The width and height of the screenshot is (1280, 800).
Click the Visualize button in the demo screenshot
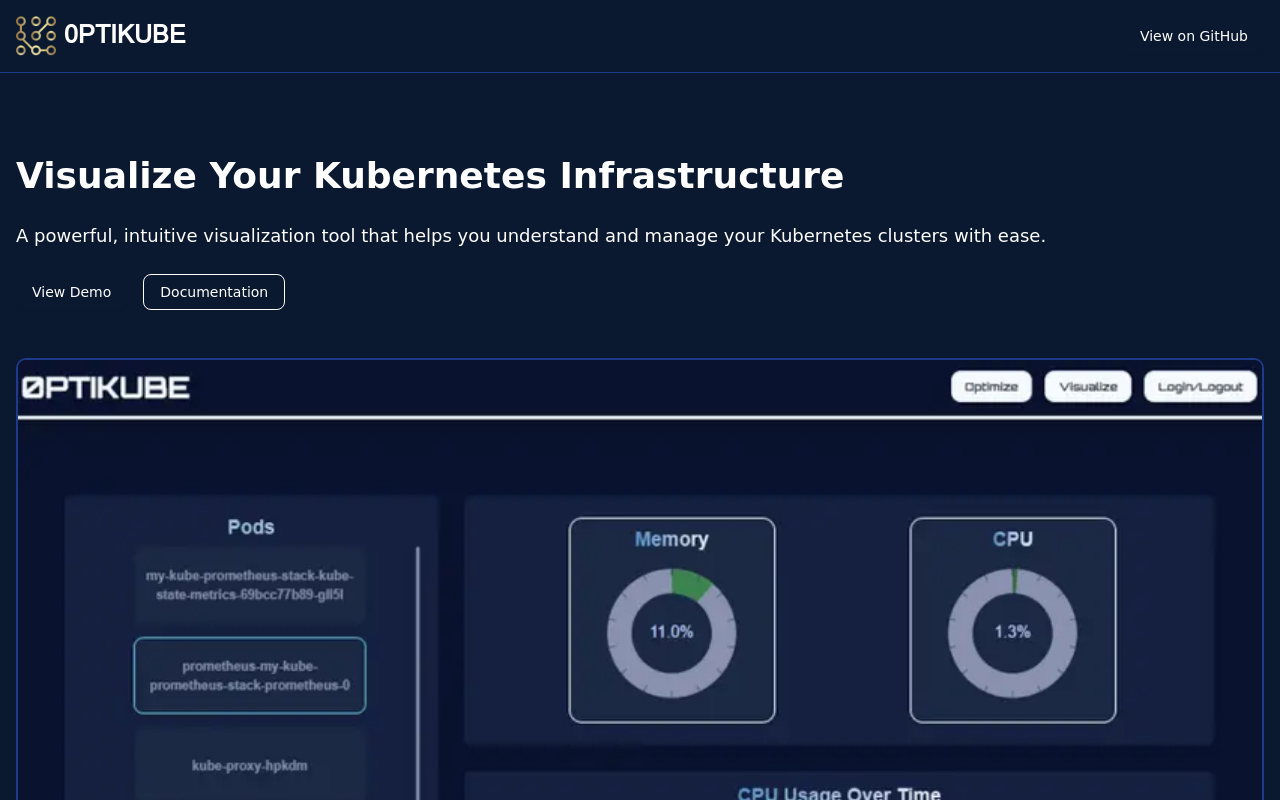[x=1088, y=387]
